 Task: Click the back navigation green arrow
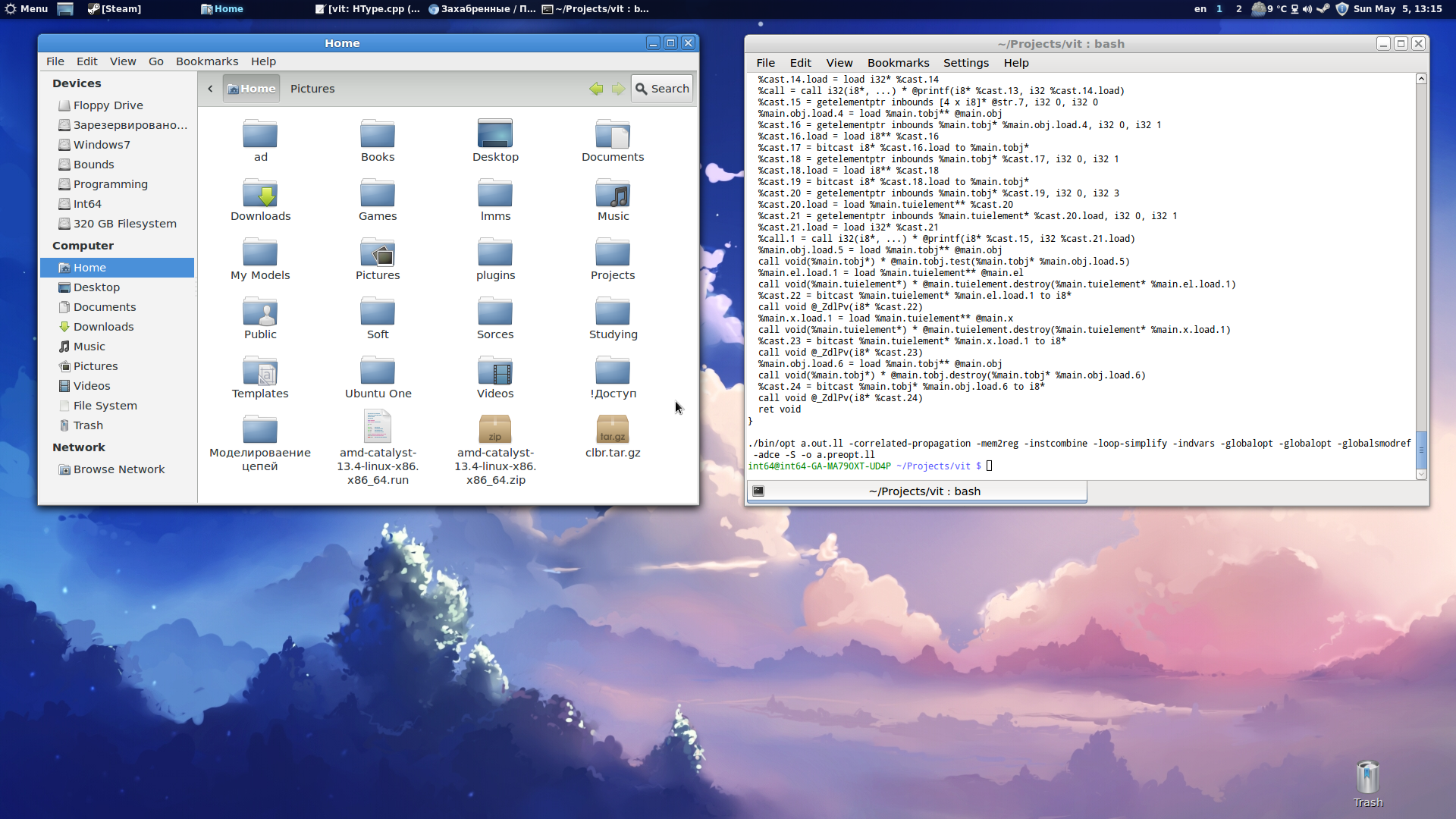point(596,89)
